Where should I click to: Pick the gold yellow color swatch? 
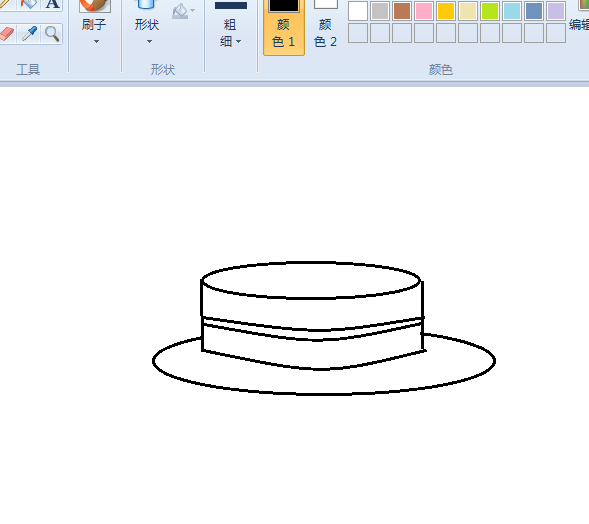tap(446, 11)
